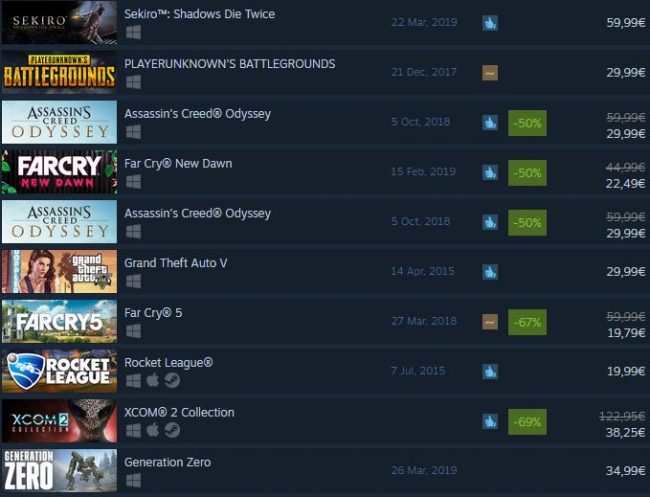Click the Far Cry New Dawn thumbs-up icon
This screenshot has width=650, height=497.
[490, 172]
